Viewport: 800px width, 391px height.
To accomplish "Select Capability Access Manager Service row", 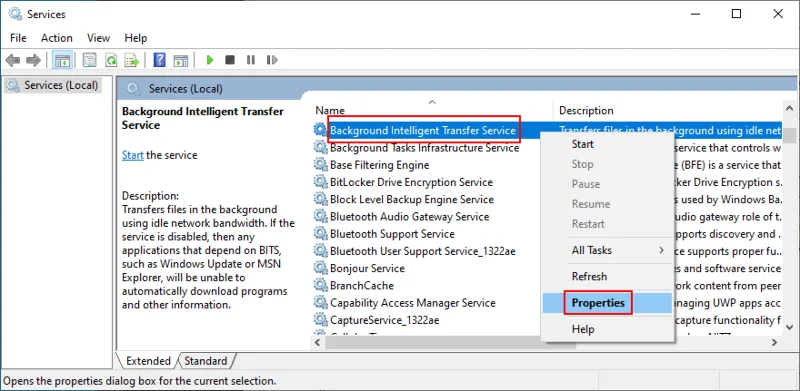I will point(413,303).
